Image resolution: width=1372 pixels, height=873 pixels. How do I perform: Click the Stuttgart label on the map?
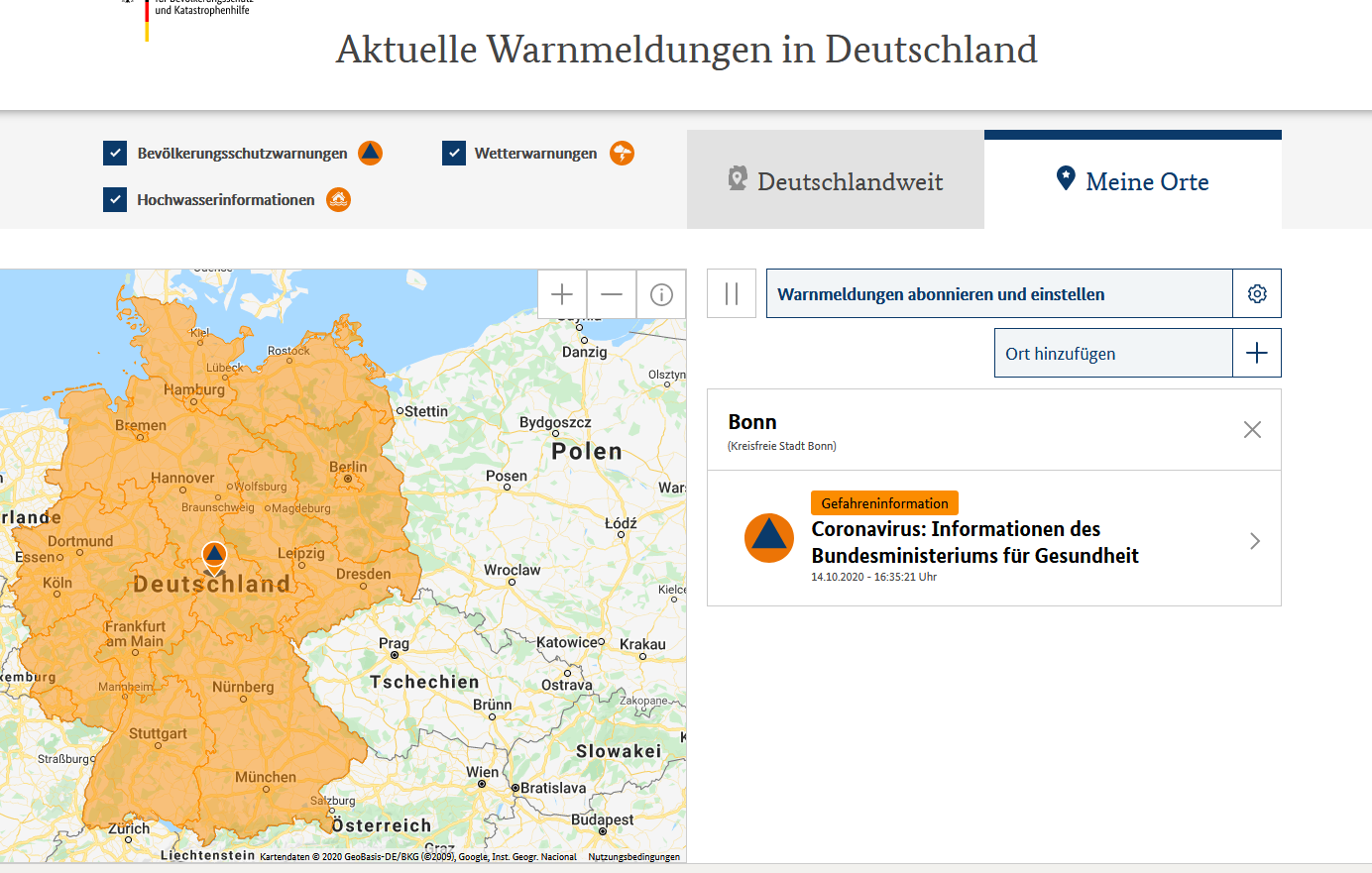pos(158,733)
